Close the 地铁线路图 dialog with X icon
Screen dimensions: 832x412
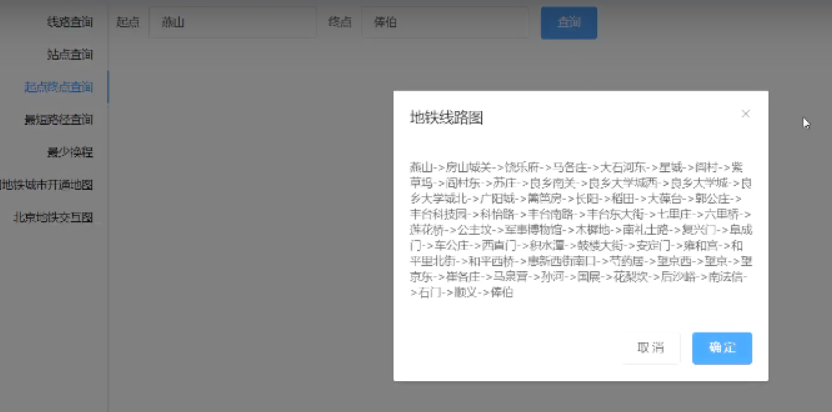tap(746, 114)
